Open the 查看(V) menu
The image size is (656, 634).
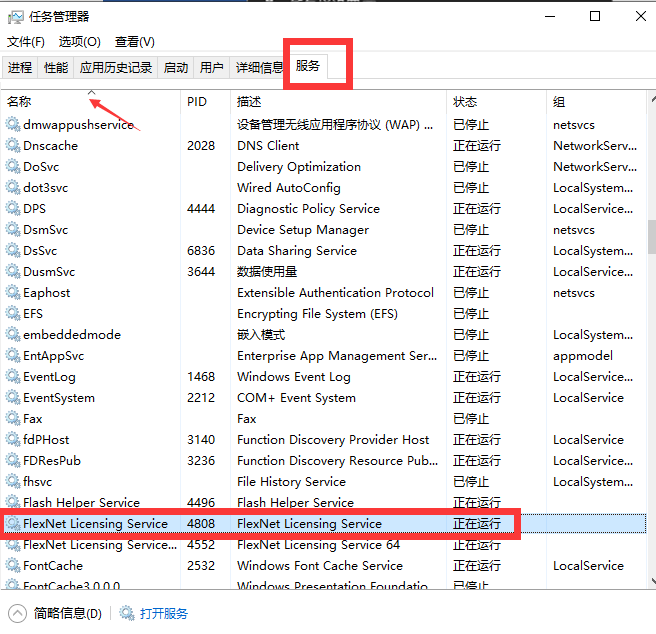click(135, 42)
